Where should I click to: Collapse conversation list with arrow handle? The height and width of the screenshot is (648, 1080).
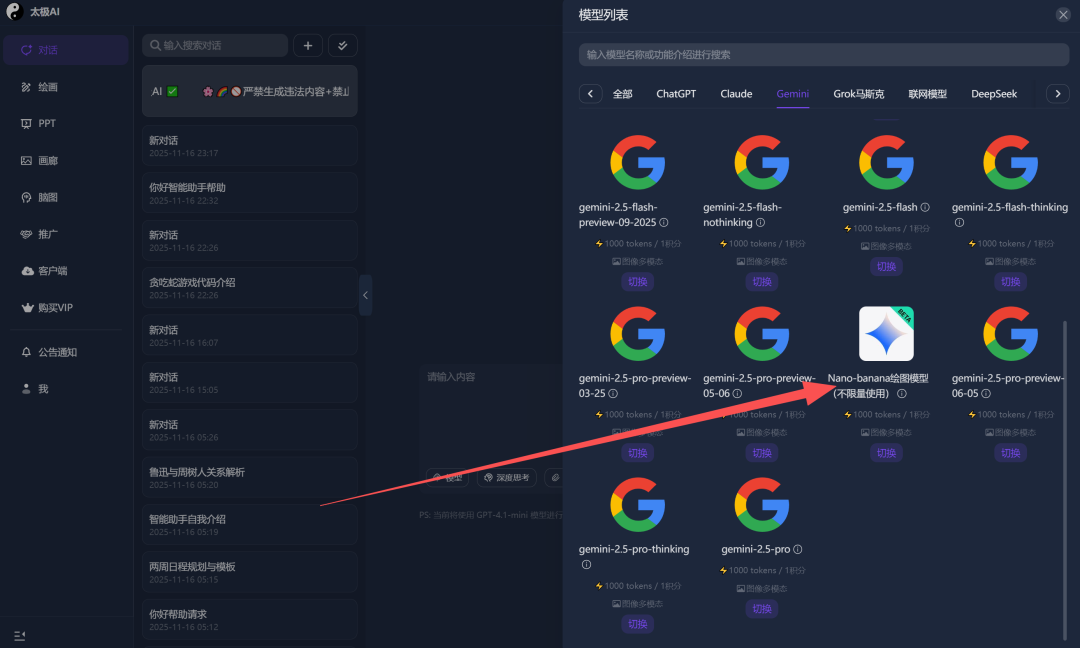[x=365, y=295]
